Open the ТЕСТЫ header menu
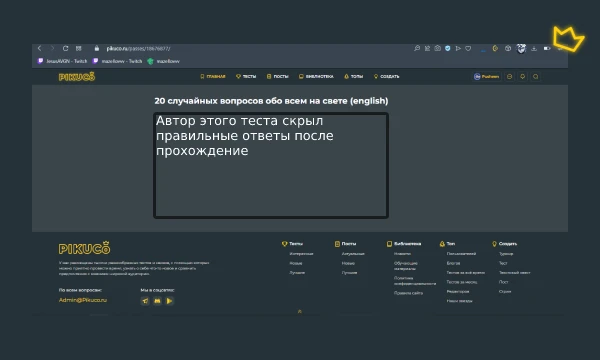This screenshot has width=600, height=360. [x=246, y=77]
